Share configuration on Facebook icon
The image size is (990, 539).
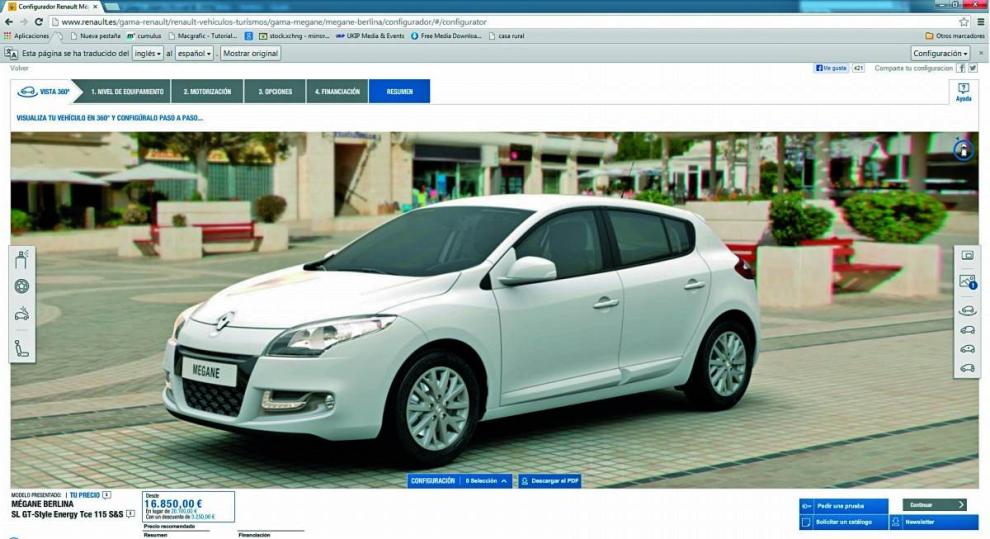[961, 68]
